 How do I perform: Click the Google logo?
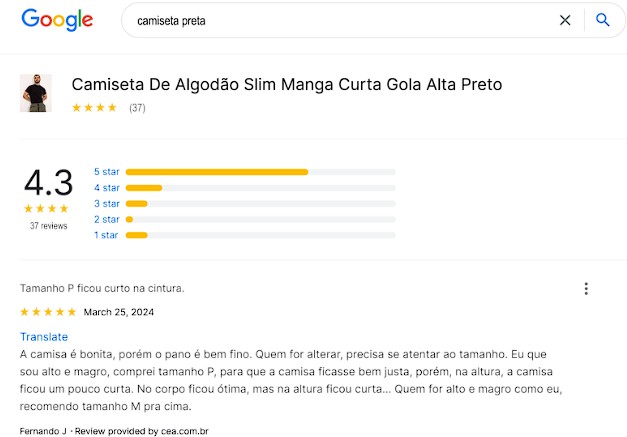point(57,20)
